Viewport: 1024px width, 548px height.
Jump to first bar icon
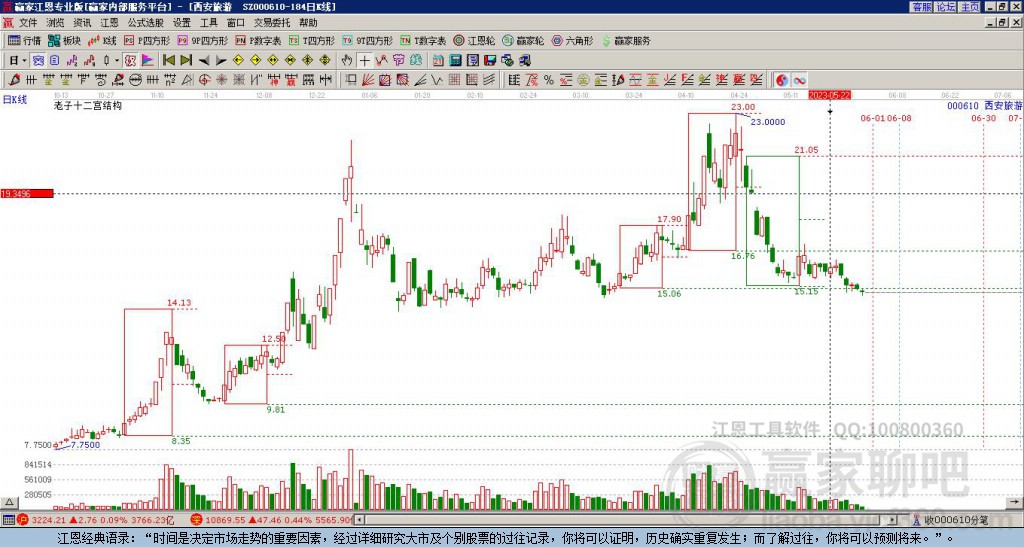point(168,60)
